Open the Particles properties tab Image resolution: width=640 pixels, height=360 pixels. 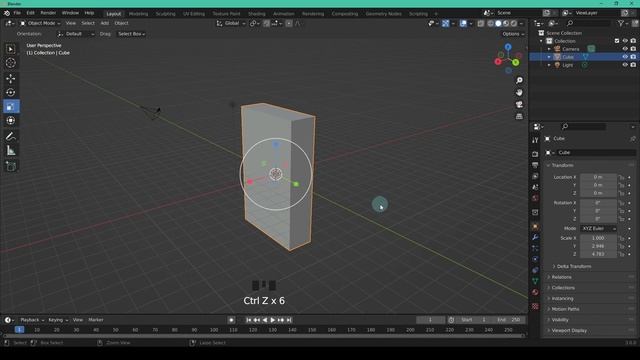[x=535, y=248]
